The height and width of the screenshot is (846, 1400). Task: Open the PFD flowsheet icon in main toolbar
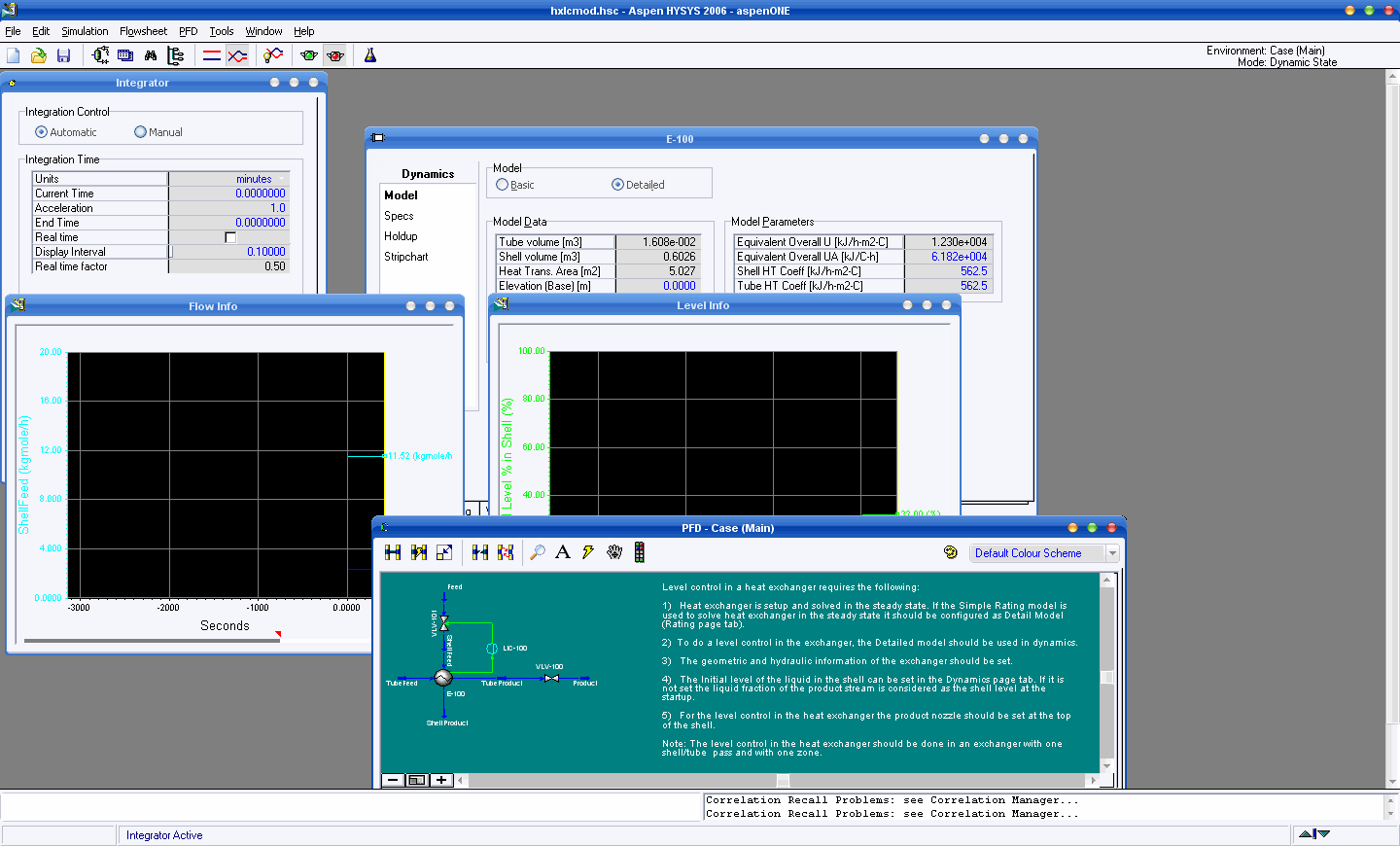coord(100,56)
